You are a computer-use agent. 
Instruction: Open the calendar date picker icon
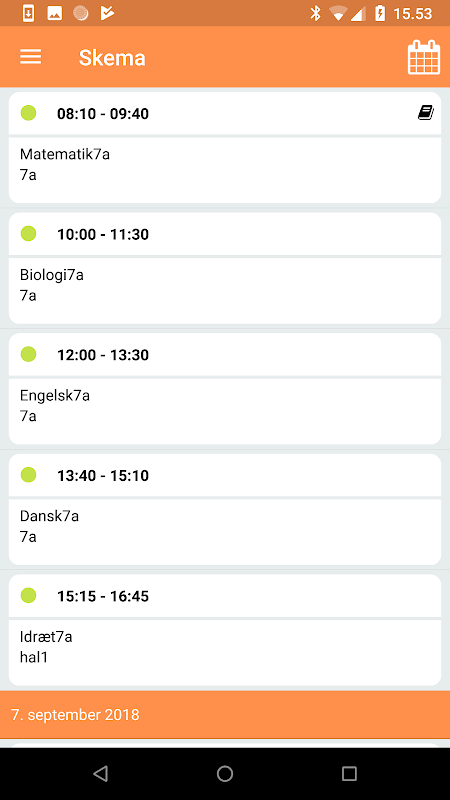coord(424,57)
